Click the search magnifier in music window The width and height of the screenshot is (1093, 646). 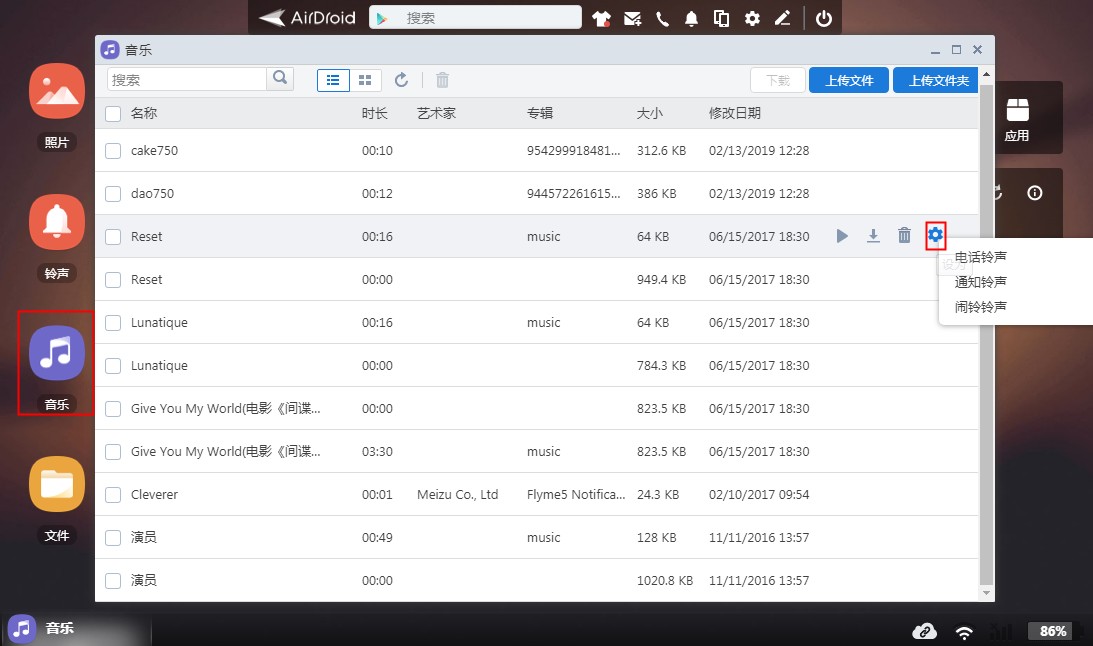[x=280, y=79]
